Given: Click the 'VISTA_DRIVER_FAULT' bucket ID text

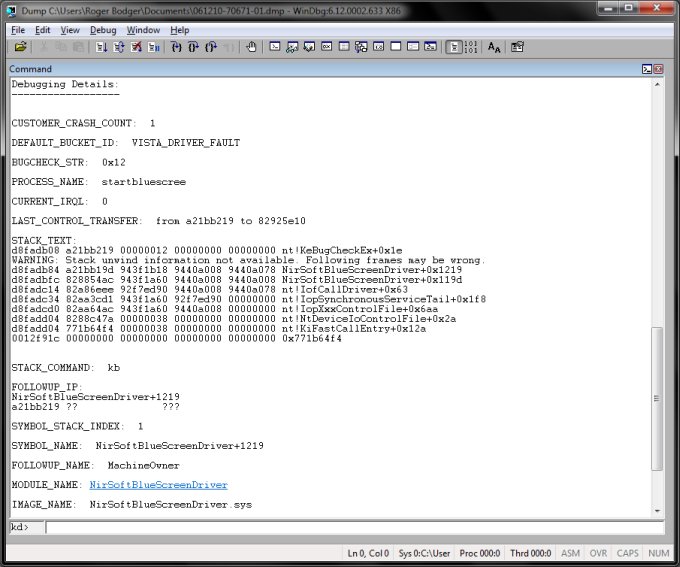Looking at the screenshot, I should [x=186, y=143].
